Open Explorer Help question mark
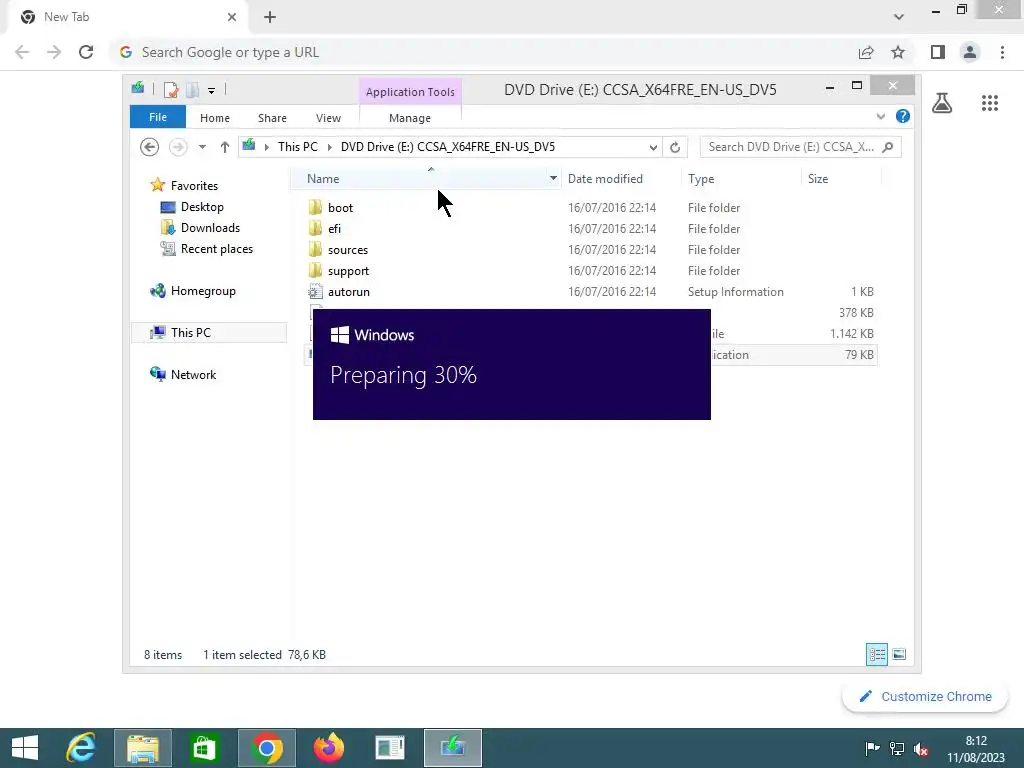 pos(903,116)
